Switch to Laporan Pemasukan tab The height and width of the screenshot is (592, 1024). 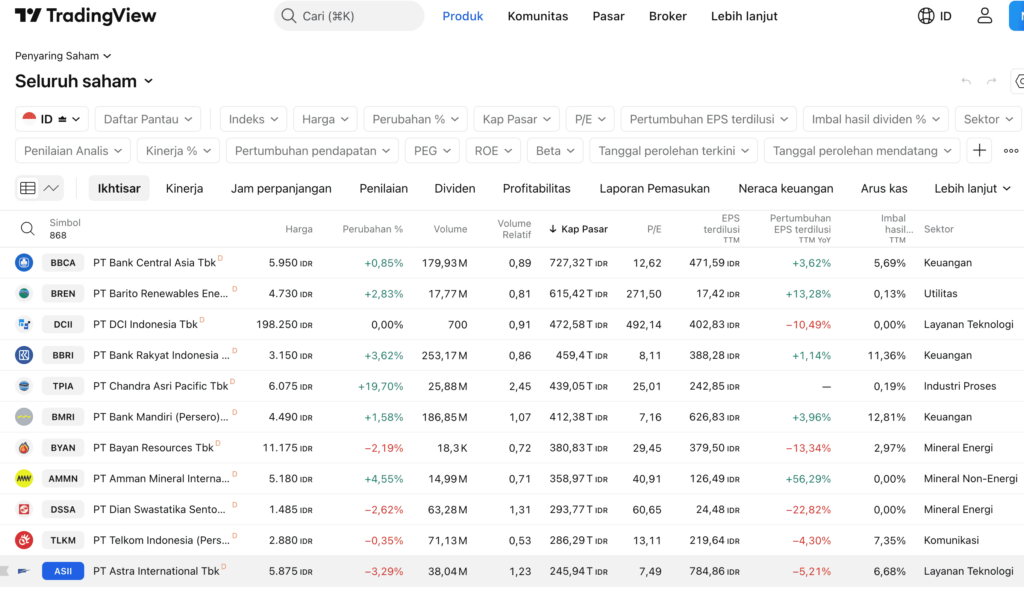tap(654, 188)
